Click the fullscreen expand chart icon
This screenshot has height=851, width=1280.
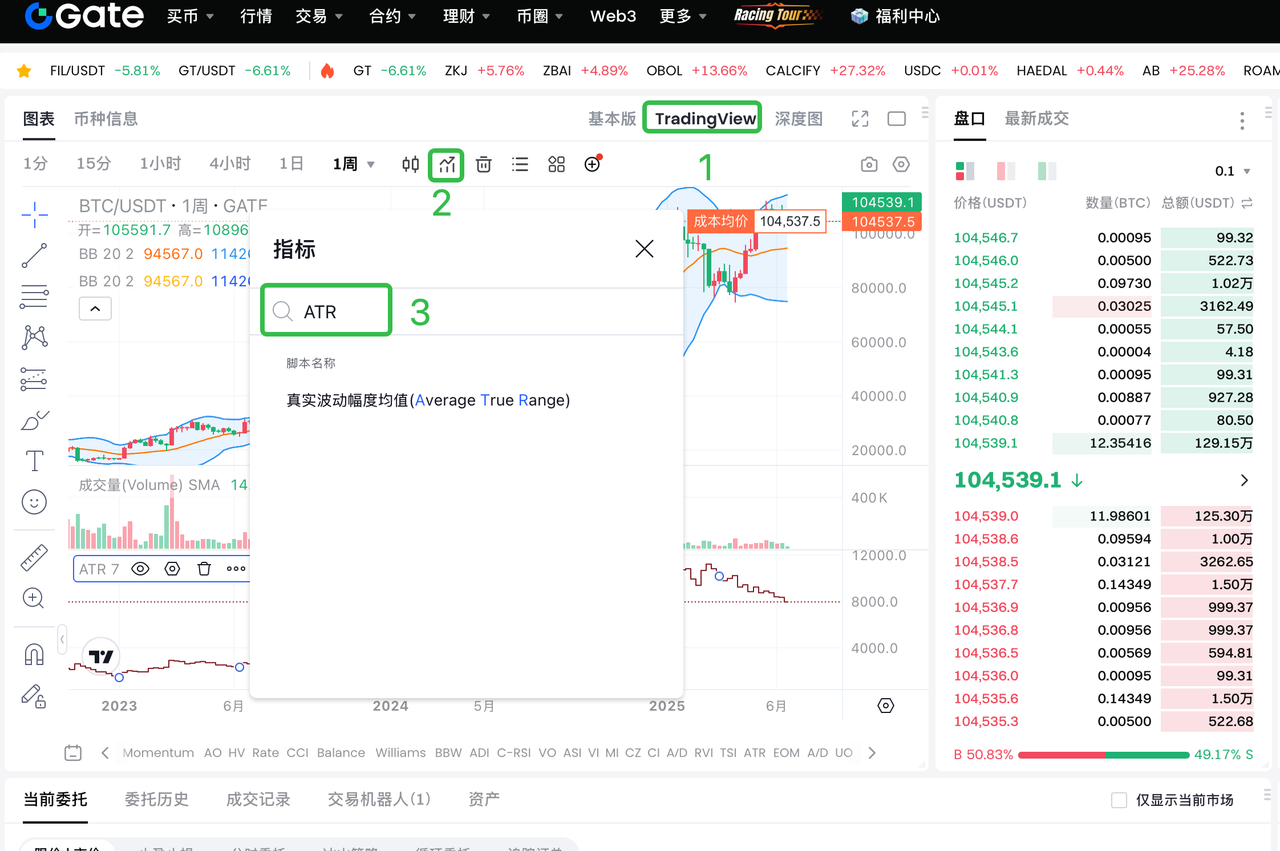[x=860, y=119]
